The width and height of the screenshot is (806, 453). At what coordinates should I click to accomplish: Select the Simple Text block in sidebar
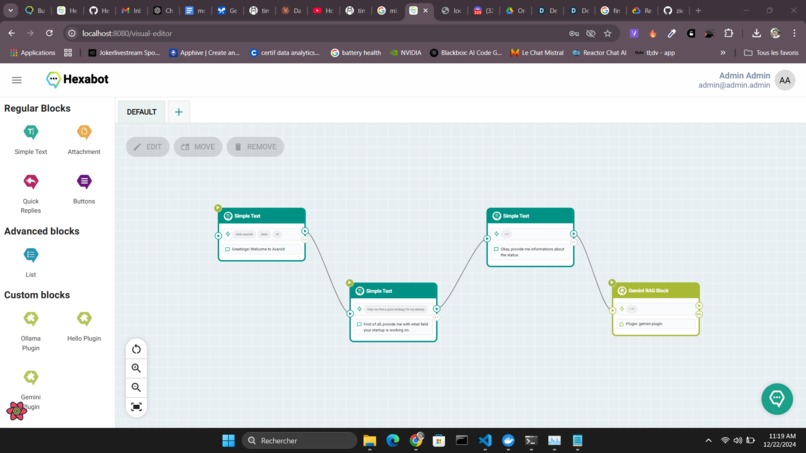(x=31, y=139)
